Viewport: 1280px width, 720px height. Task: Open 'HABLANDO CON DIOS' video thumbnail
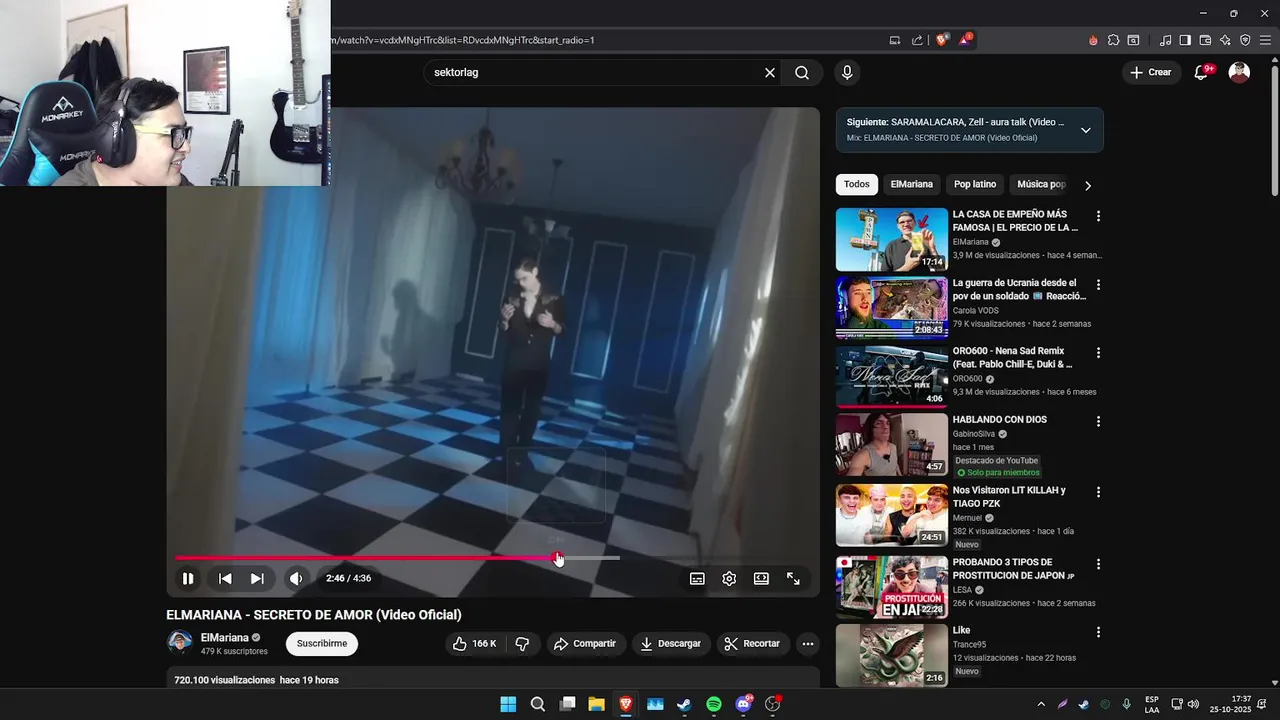(x=892, y=445)
